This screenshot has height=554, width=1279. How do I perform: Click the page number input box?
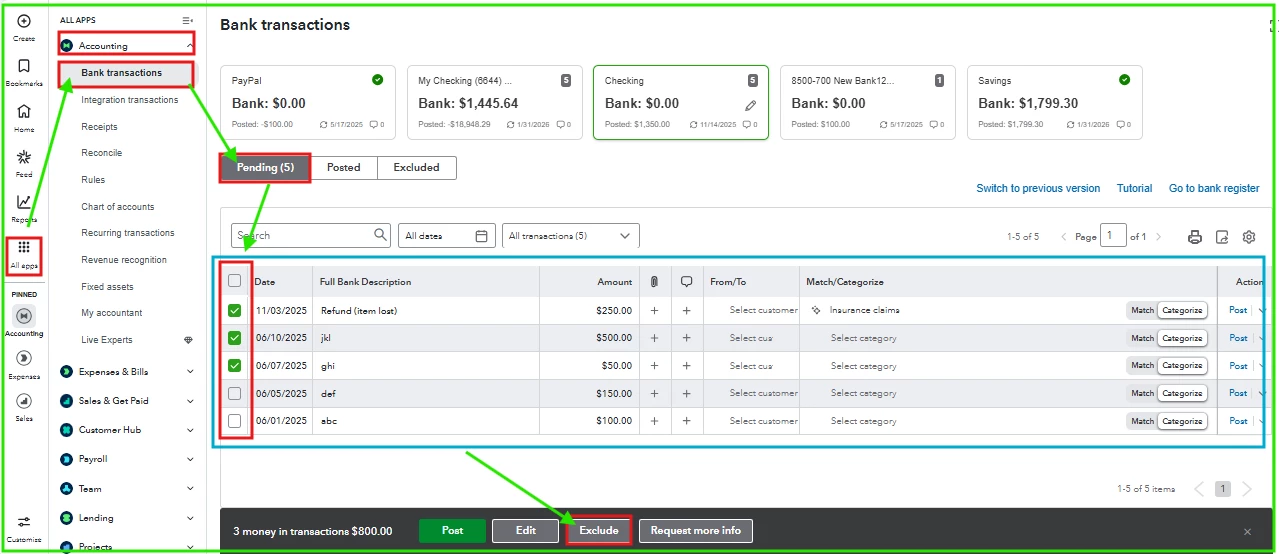[x=1113, y=236]
